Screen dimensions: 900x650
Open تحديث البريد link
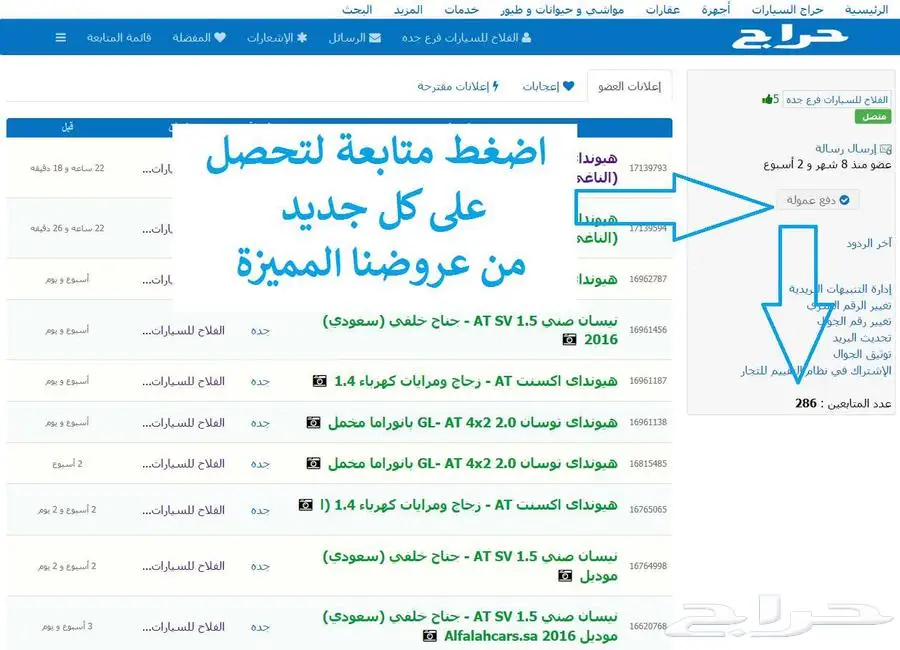point(862,338)
